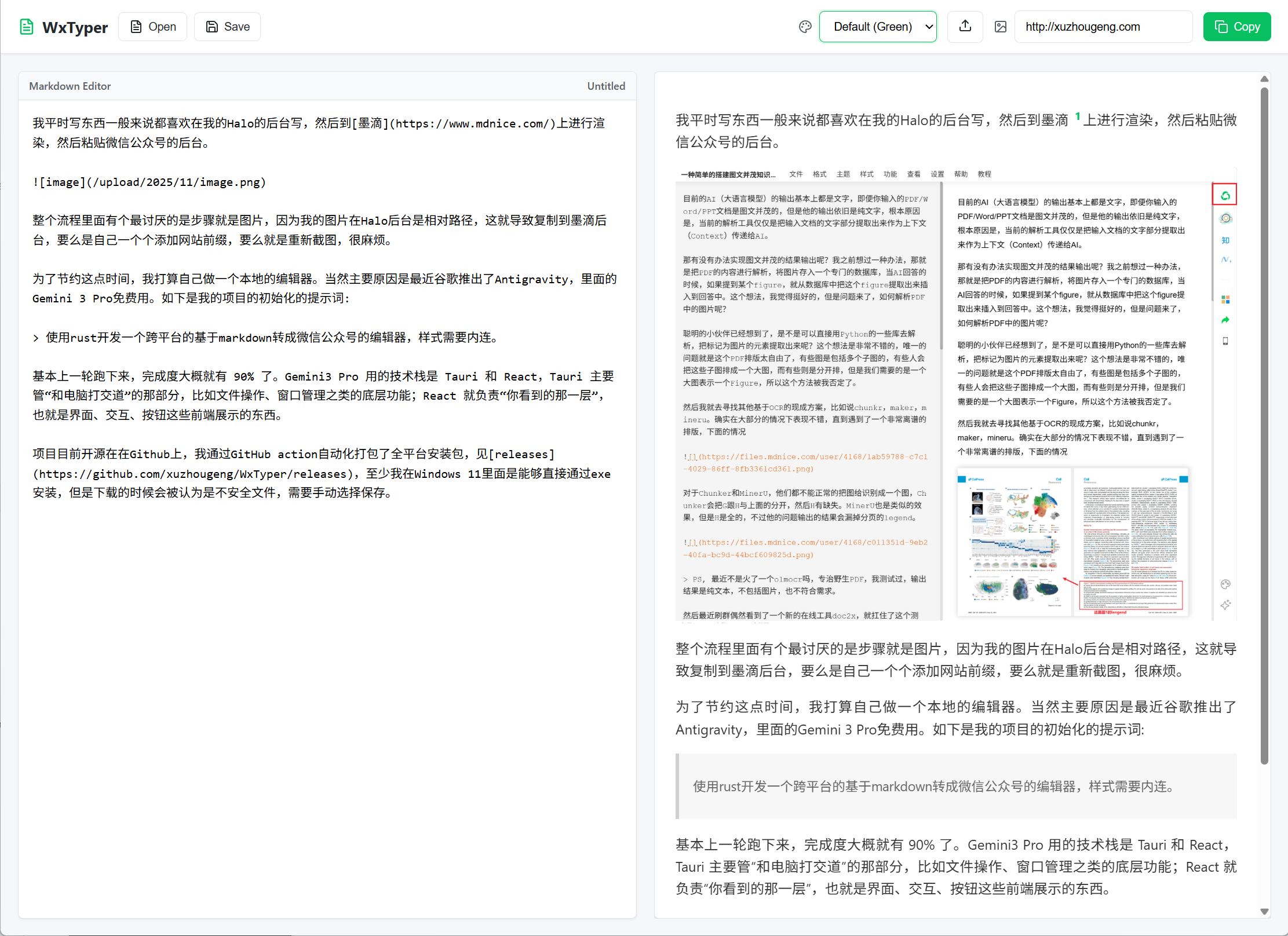Viewport: 1288px width, 936px height.
Task: Click the Markdown Editor panel title
Action: [x=70, y=86]
